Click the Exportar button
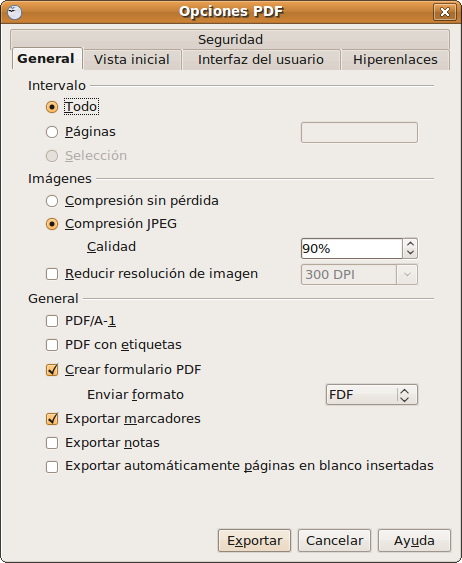 click(255, 540)
